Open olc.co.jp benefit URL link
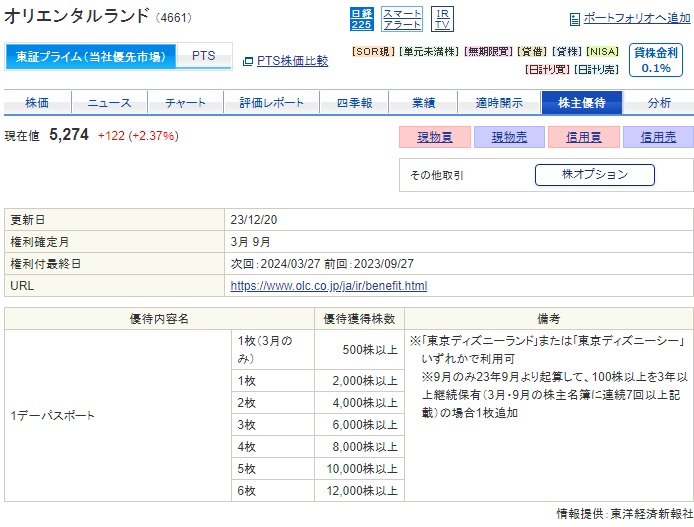Viewport: 694px width, 527px height. 329,286
